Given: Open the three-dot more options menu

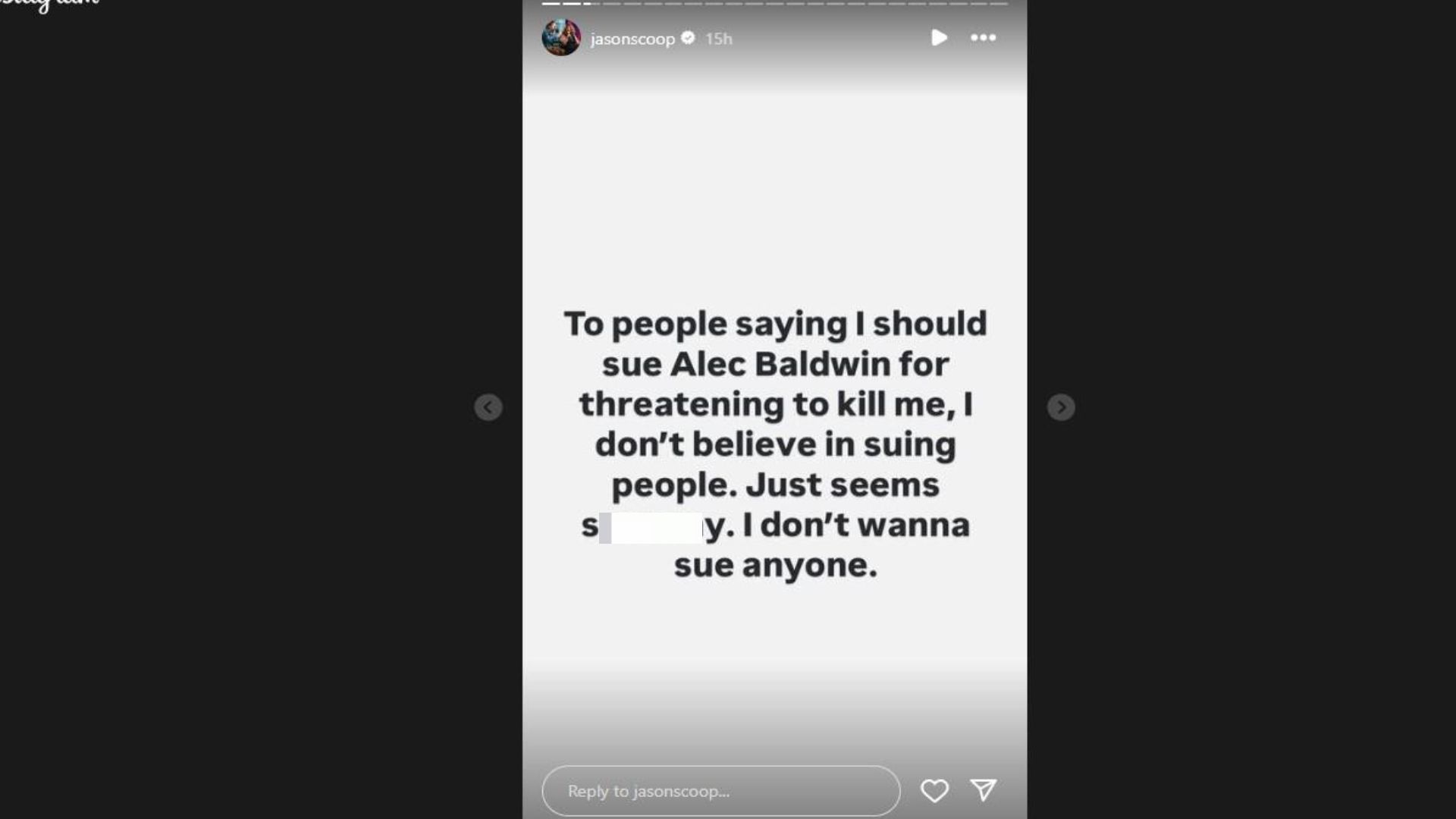Looking at the screenshot, I should [983, 38].
